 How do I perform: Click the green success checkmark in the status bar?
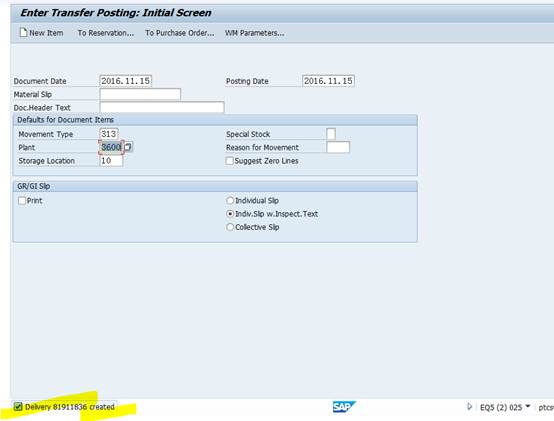point(18,407)
